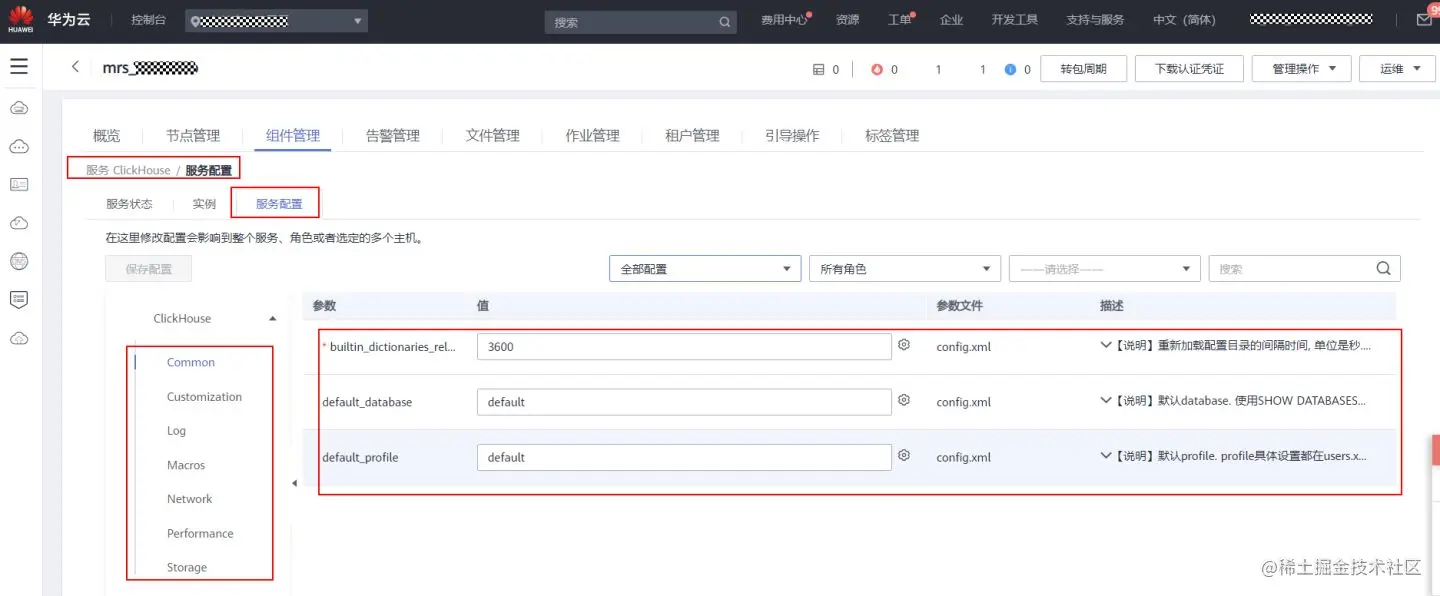Select the Customization config category

204,396
